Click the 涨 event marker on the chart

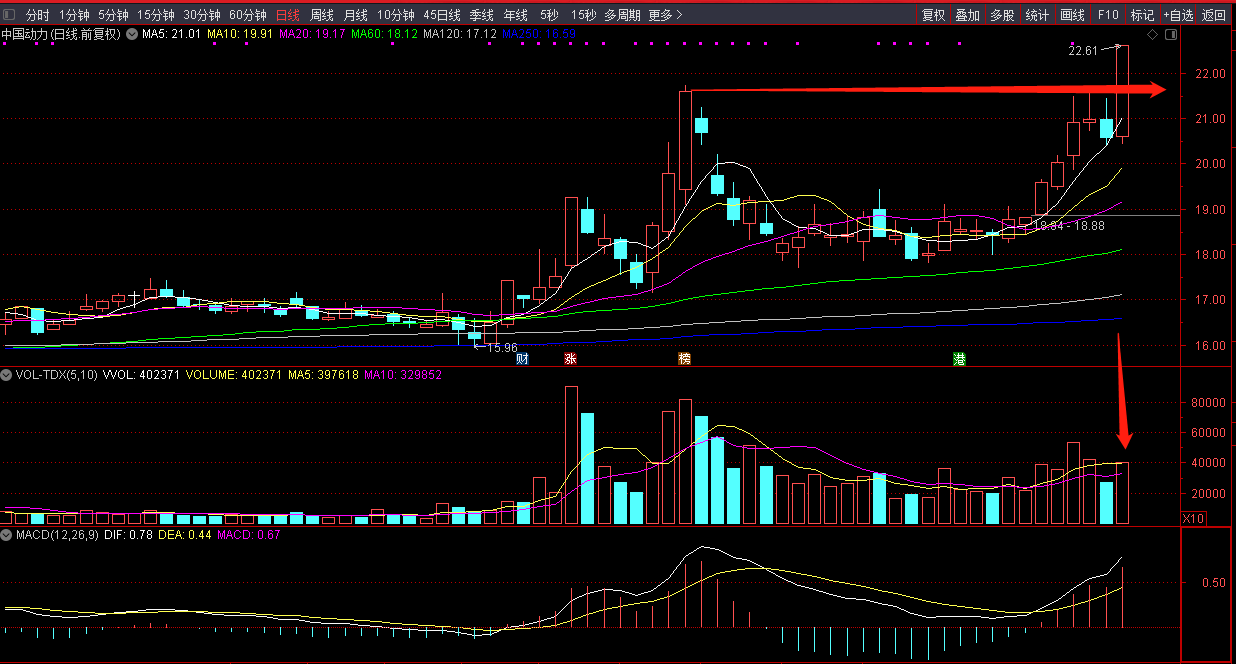[570, 358]
